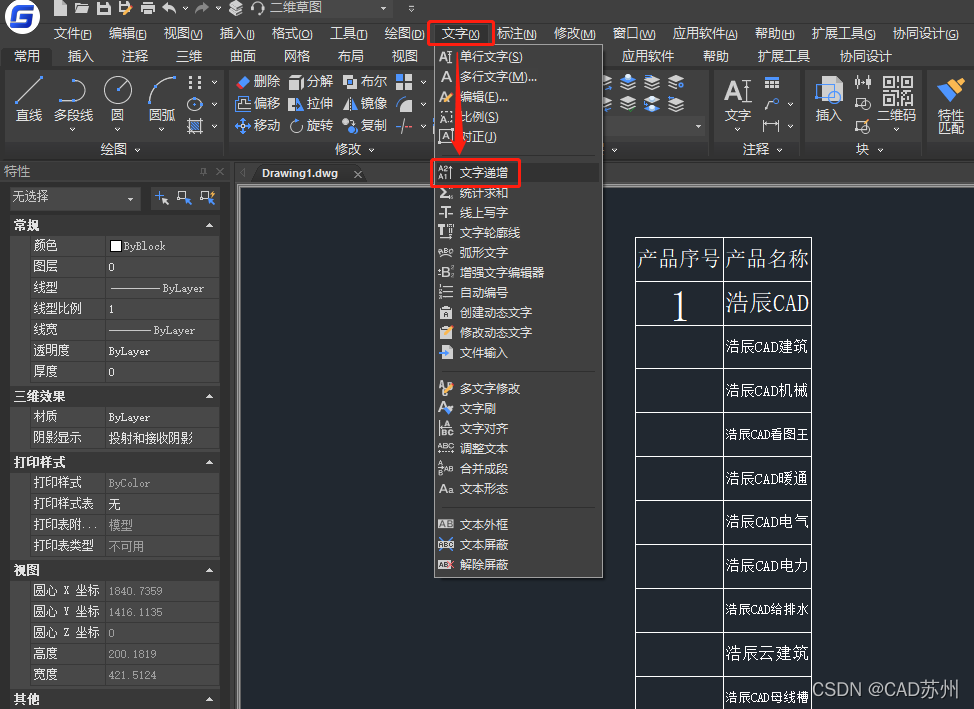
Task: Click the Save icon in quick access toolbar
Action: [103, 8]
